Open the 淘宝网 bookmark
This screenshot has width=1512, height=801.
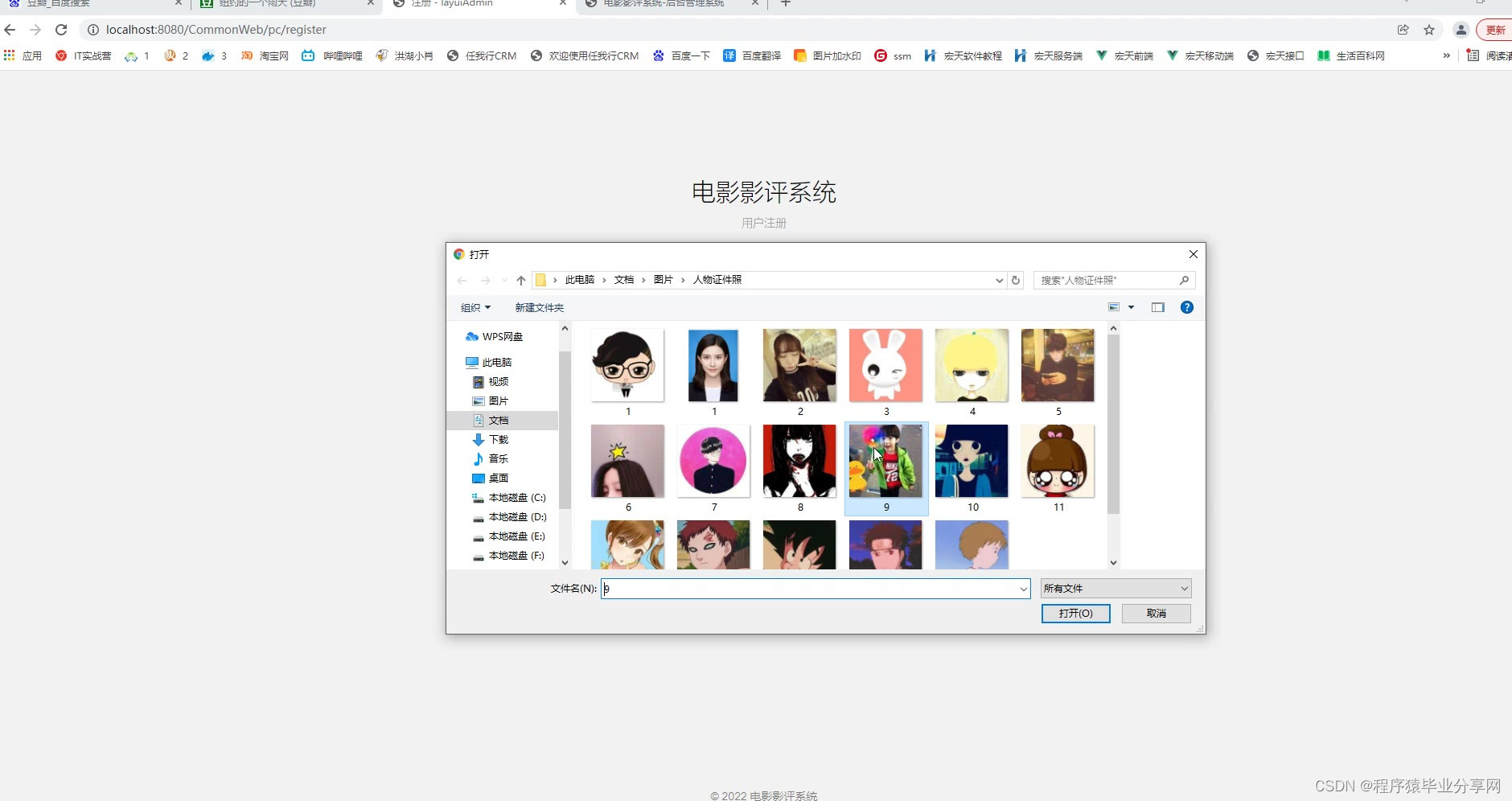pos(265,55)
